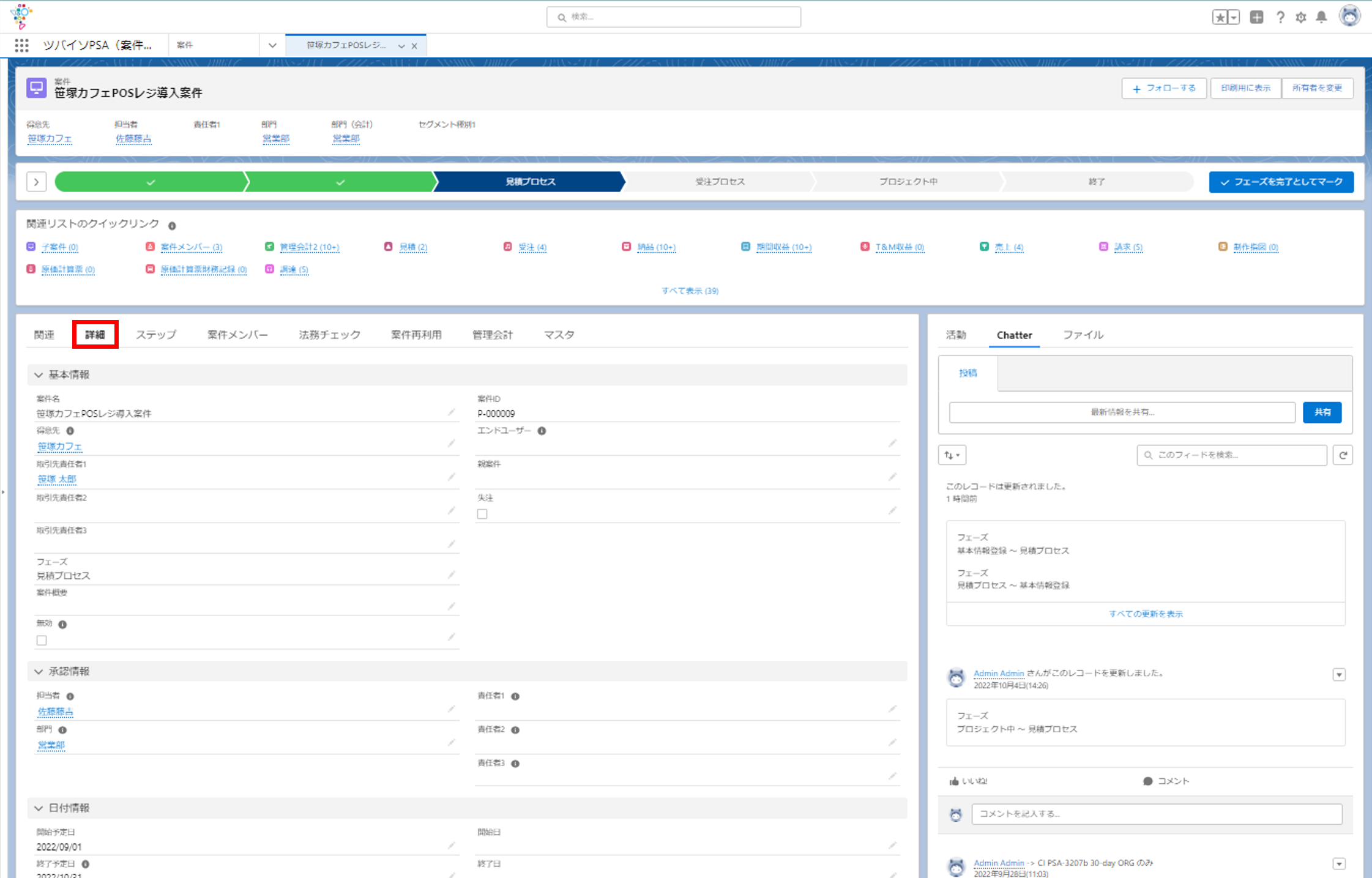Screen dimensions: 1372x878
Task: Click the help question mark icon
Action: coord(1280,17)
